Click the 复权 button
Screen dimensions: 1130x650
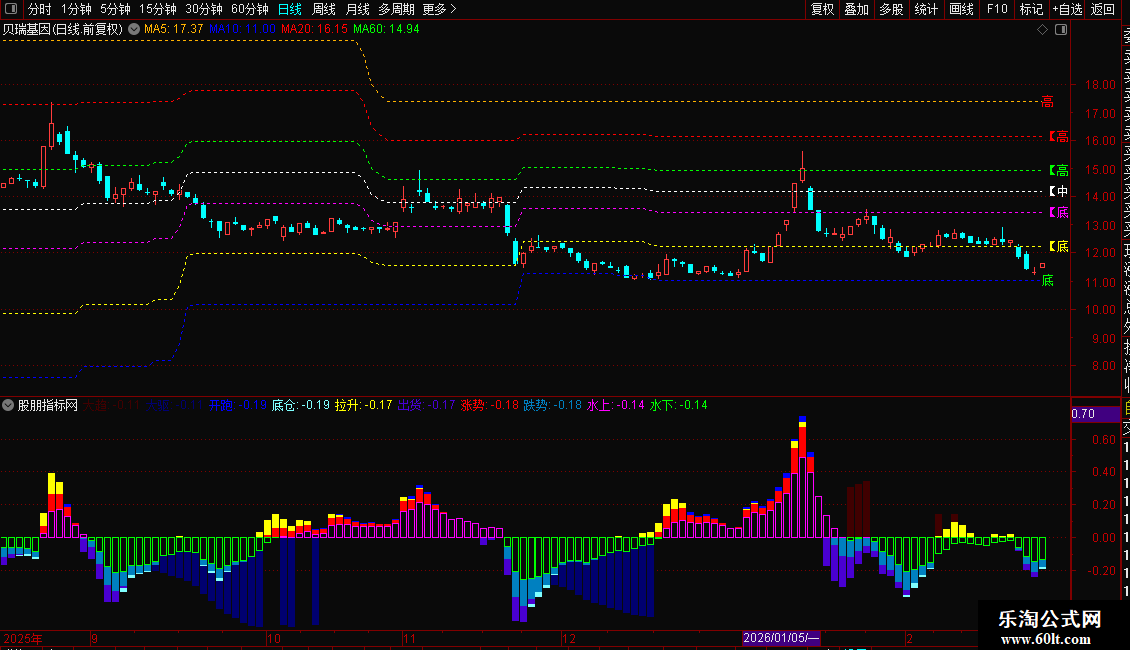(x=822, y=9)
